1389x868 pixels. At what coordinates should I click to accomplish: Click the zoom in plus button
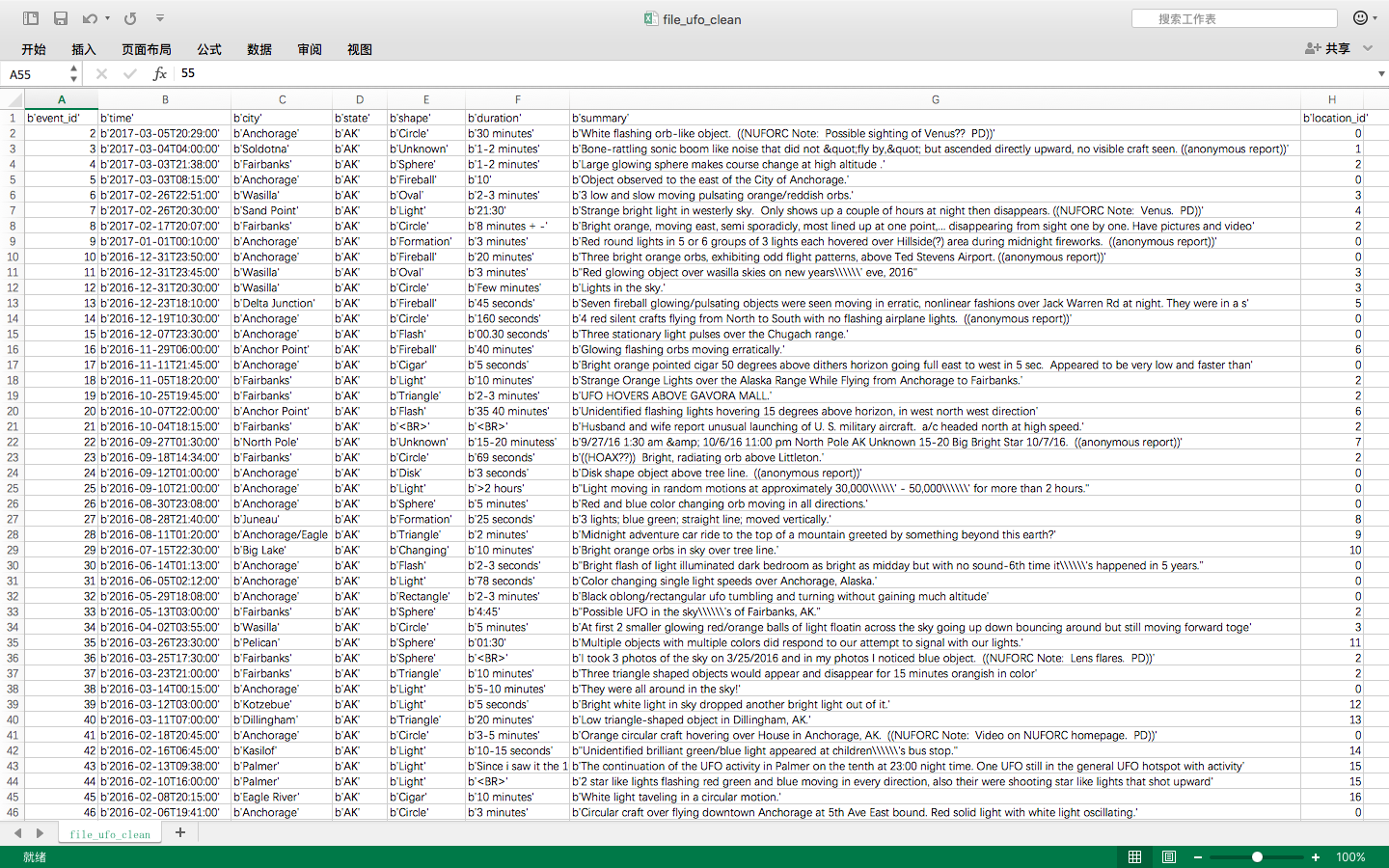click(1316, 857)
